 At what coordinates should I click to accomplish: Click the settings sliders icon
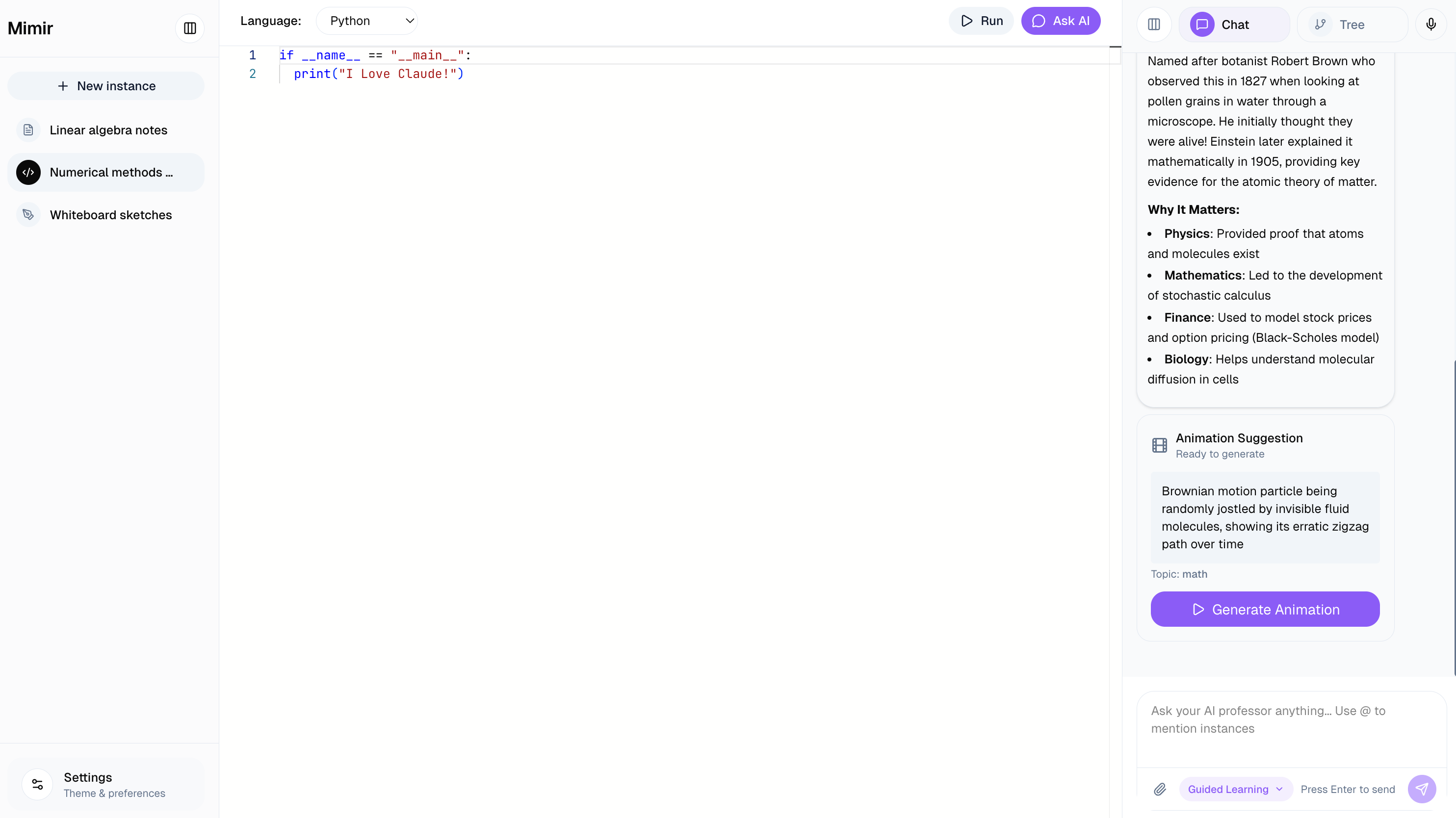[x=37, y=784]
